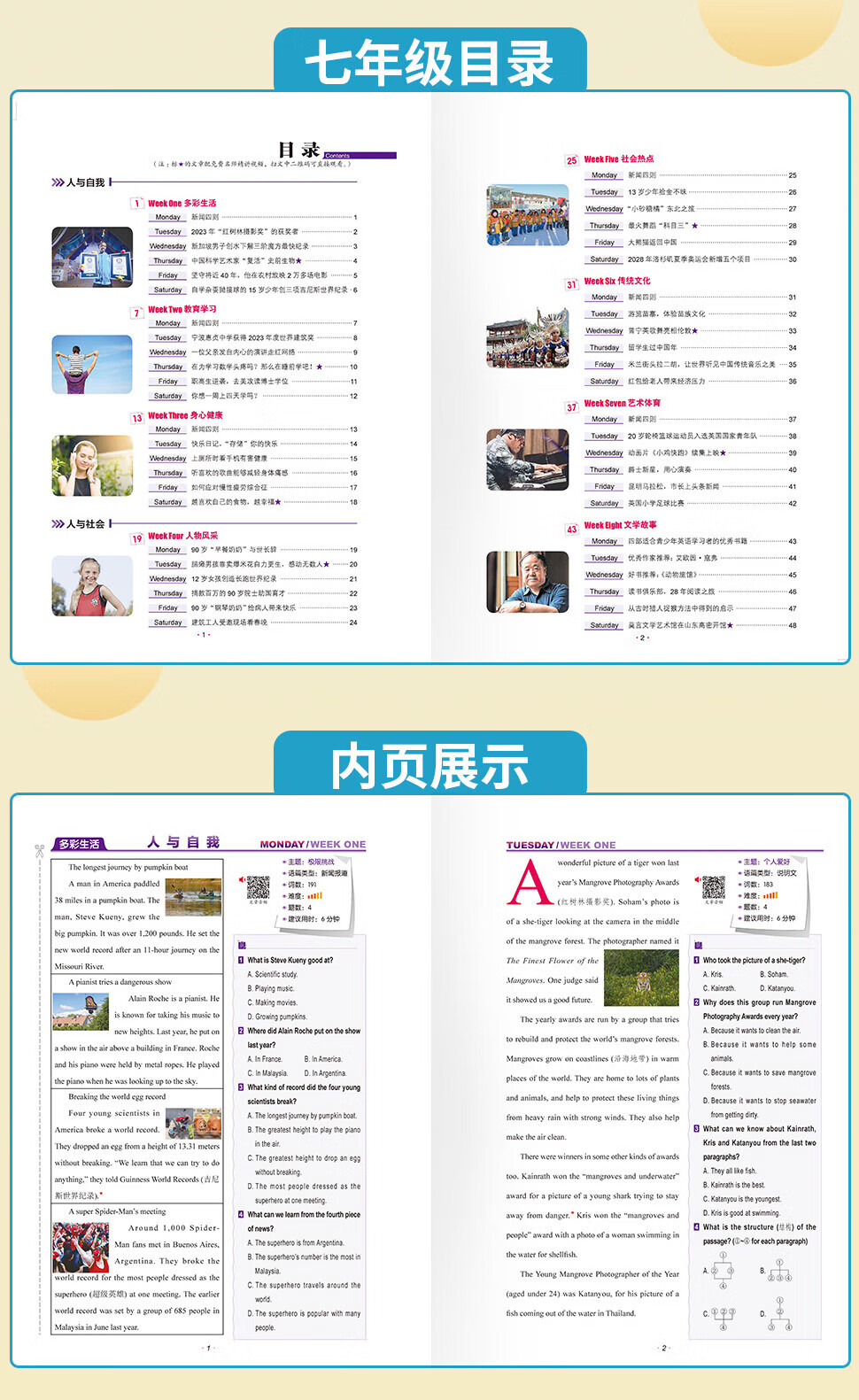Click the 人与社会 section heading
Screen dimensions: 859x1400
click(x=85, y=524)
